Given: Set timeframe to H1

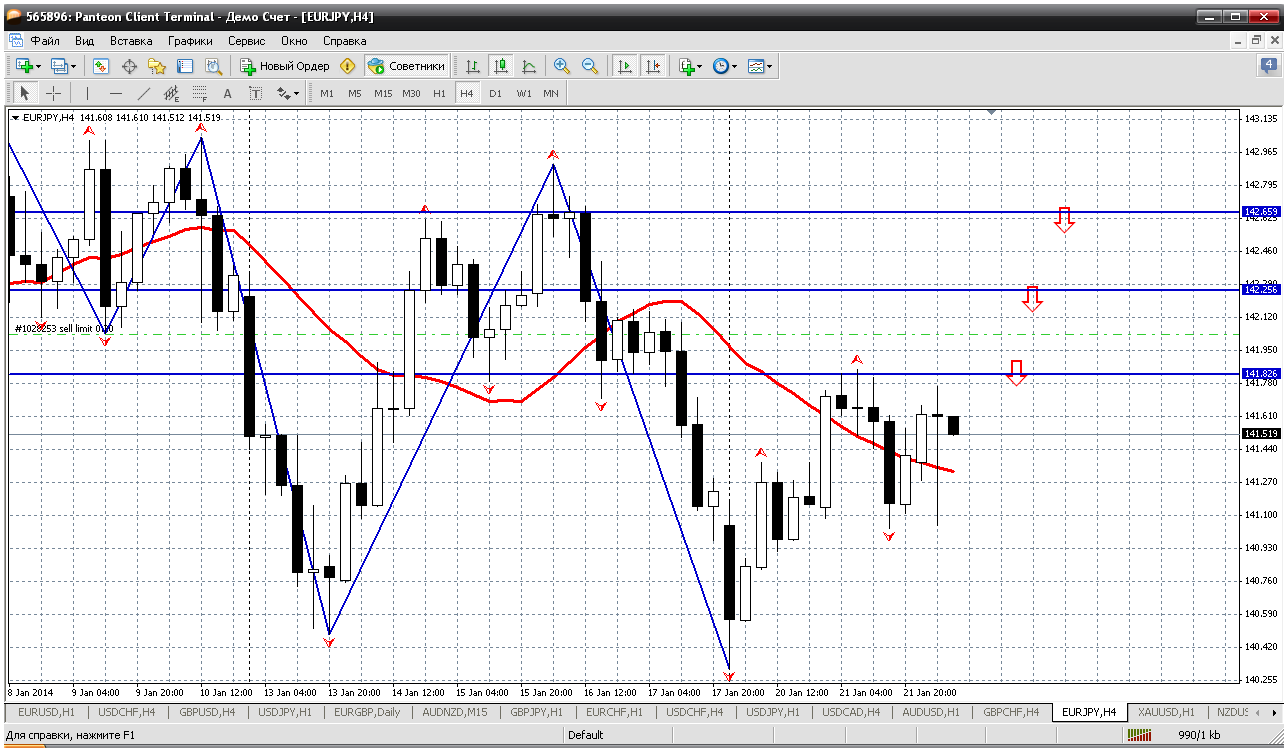Looking at the screenshot, I should click(x=439, y=93).
